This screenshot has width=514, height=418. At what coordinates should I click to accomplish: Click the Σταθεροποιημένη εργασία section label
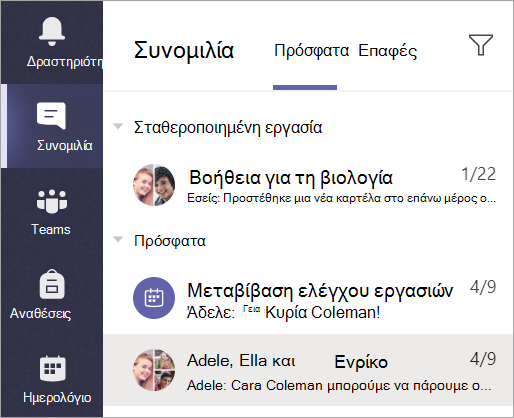click(x=228, y=128)
